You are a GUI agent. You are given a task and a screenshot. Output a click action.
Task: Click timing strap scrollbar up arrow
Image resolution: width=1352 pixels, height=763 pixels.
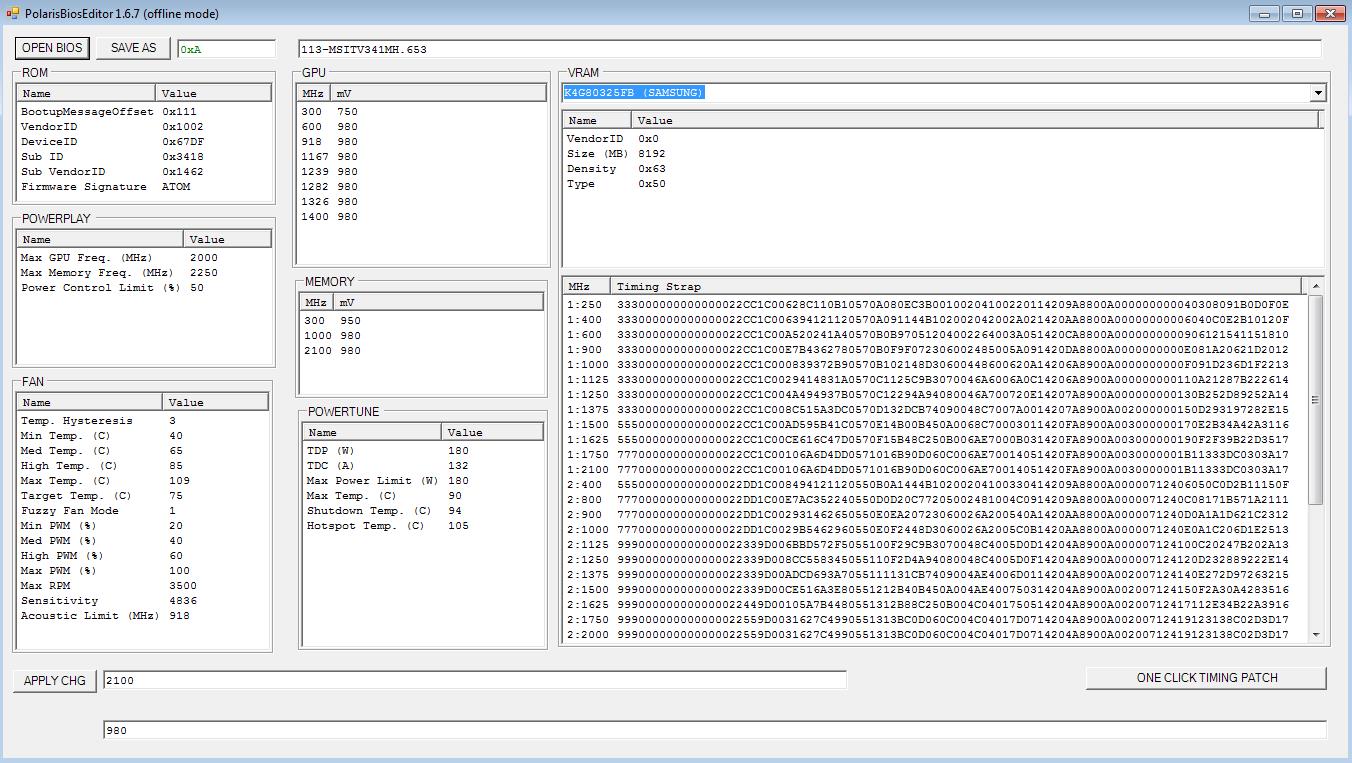pyautogui.click(x=1316, y=286)
